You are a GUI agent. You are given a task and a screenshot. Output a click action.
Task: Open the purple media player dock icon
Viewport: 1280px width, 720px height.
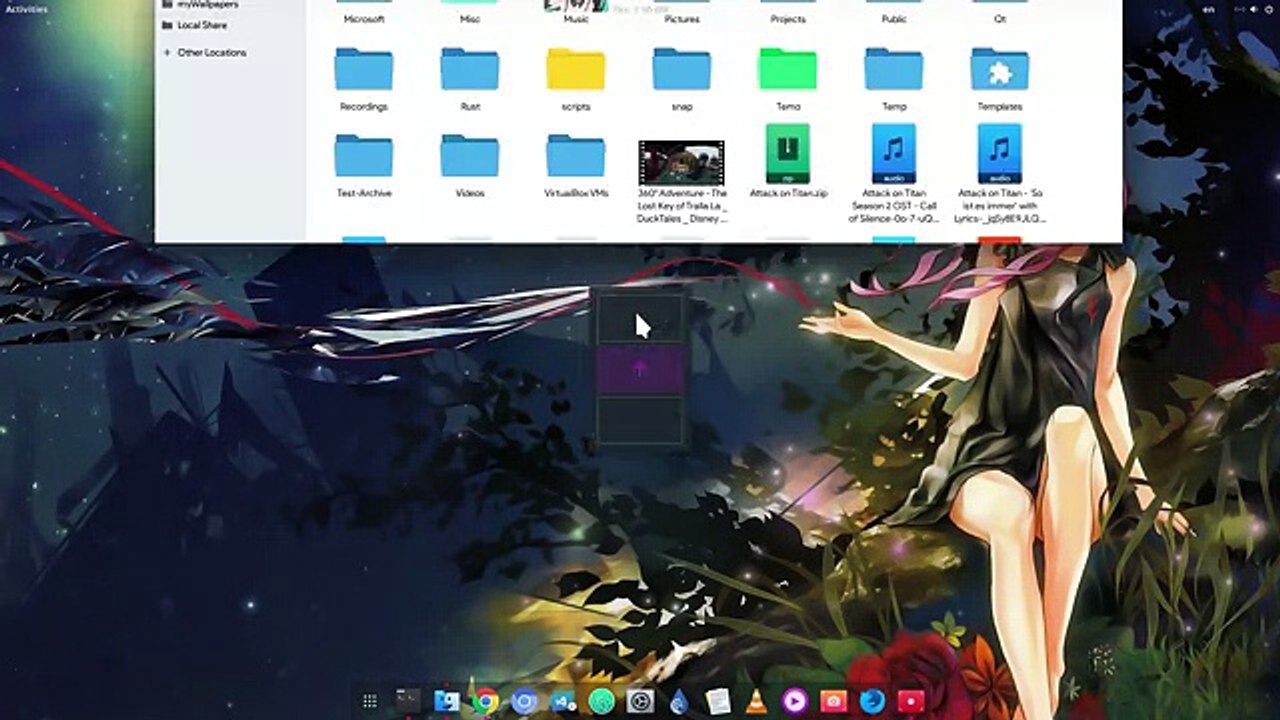[795, 702]
